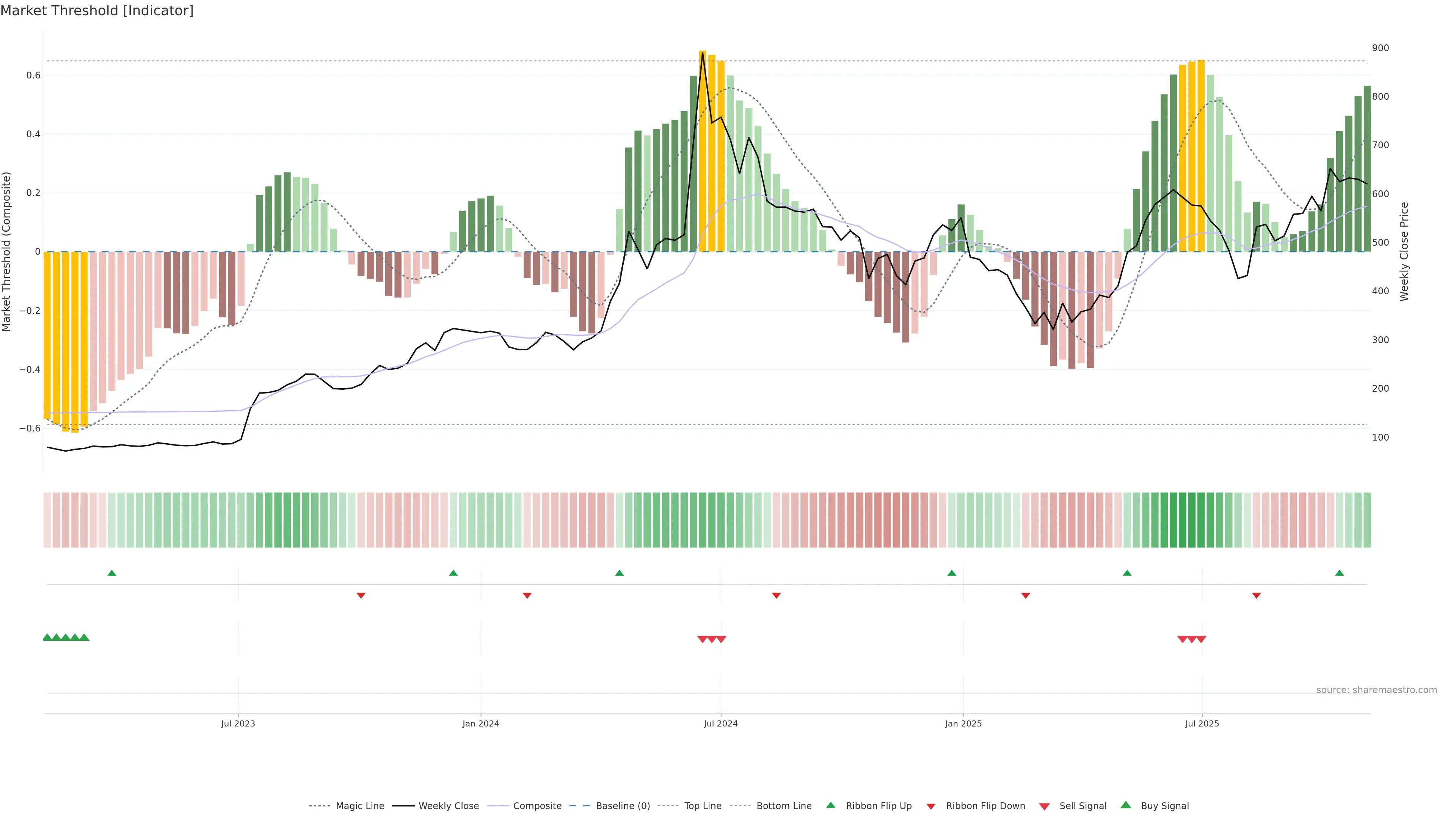Click the Bottom Line legend item
Viewport: 1456px width, 819px height.
(783, 805)
